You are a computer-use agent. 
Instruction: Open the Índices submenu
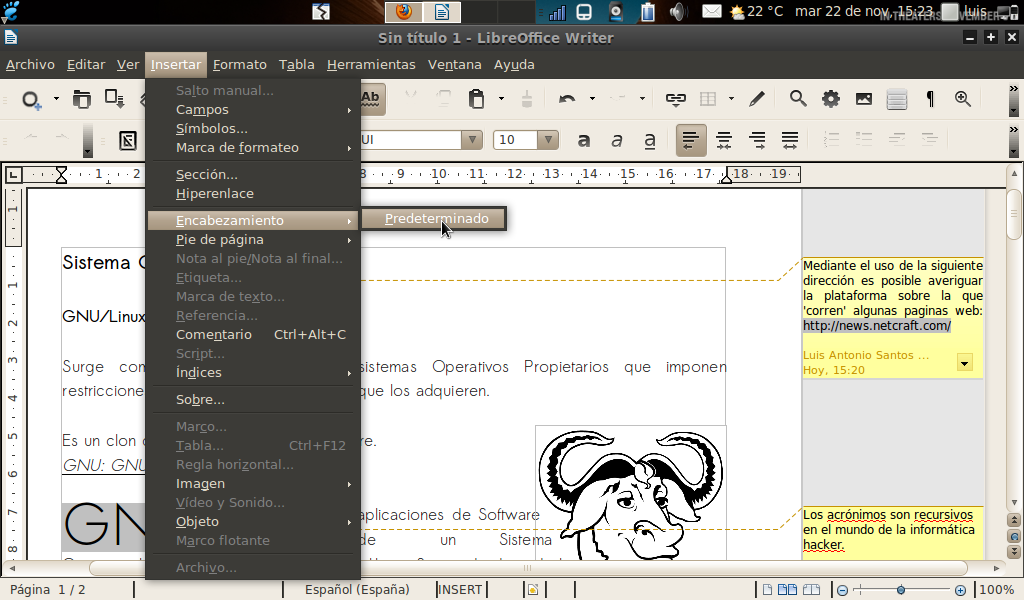click(x=253, y=372)
